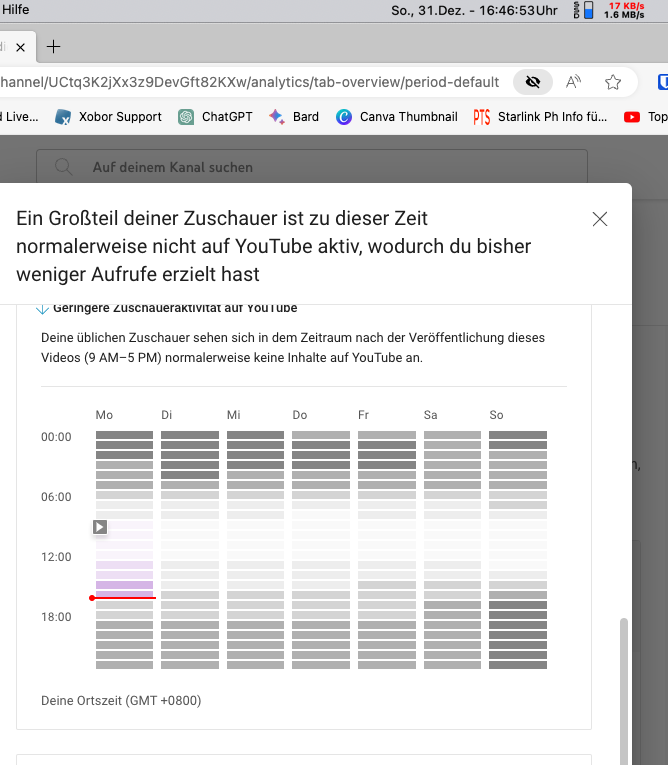Click the battery icon in menu bar
Screen dimensions: 668x765
pyautogui.click(x=587, y=10)
